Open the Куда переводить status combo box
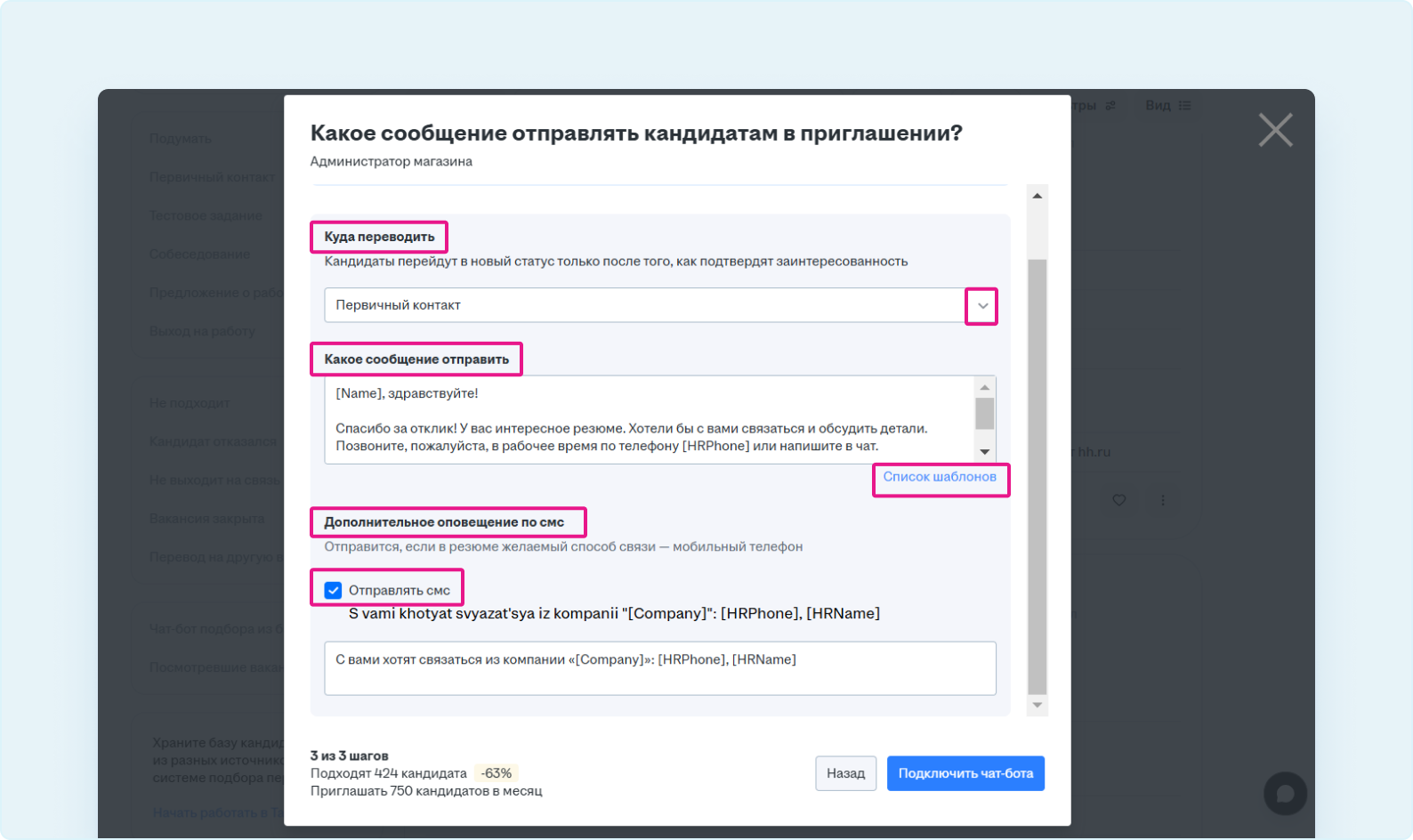 pos(644,305)
